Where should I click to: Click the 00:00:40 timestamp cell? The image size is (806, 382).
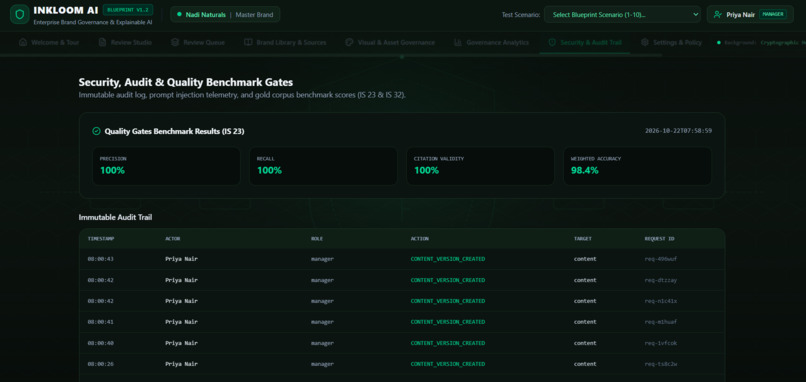click(x=100, y=343)
